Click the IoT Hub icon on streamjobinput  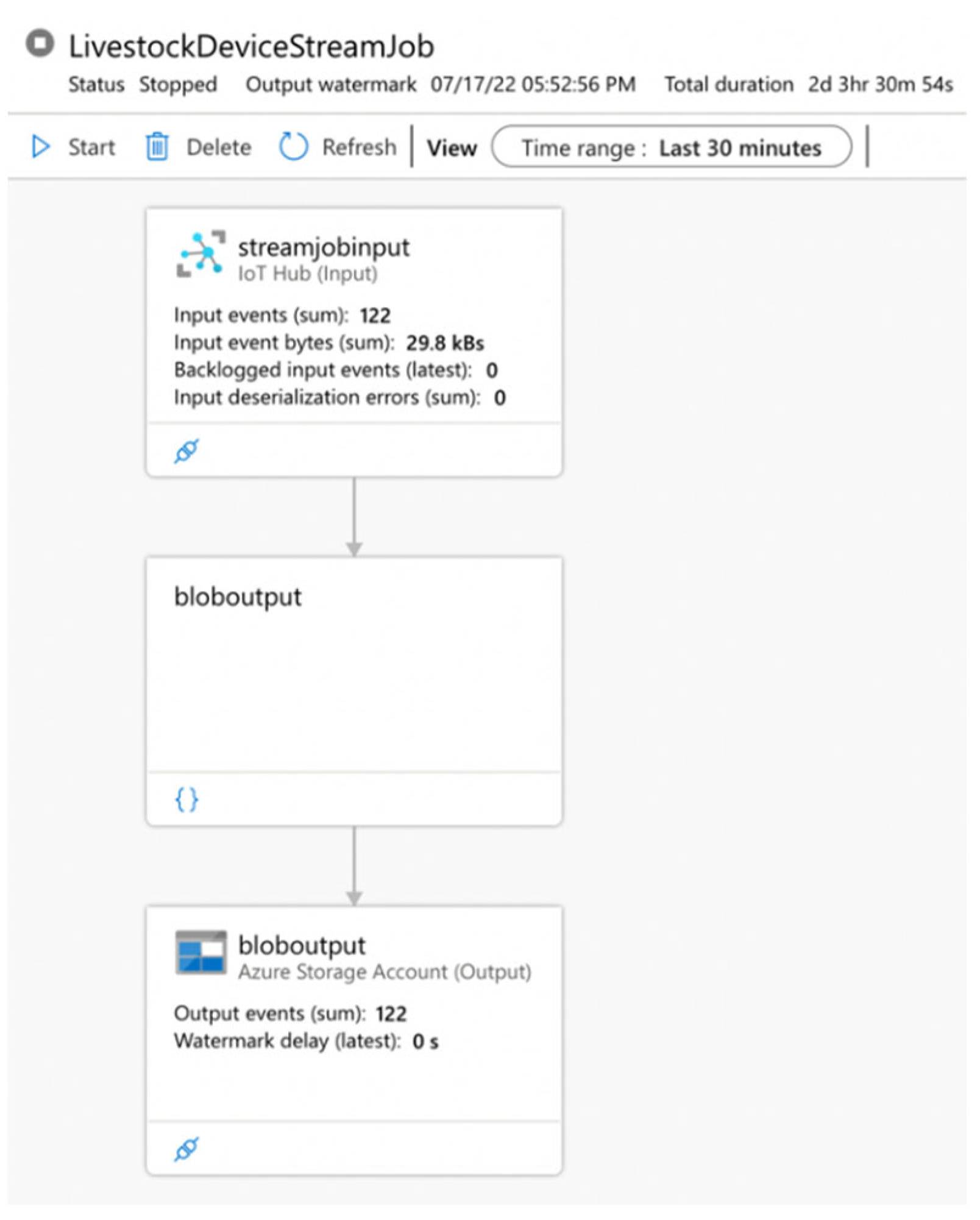(201, 255)
